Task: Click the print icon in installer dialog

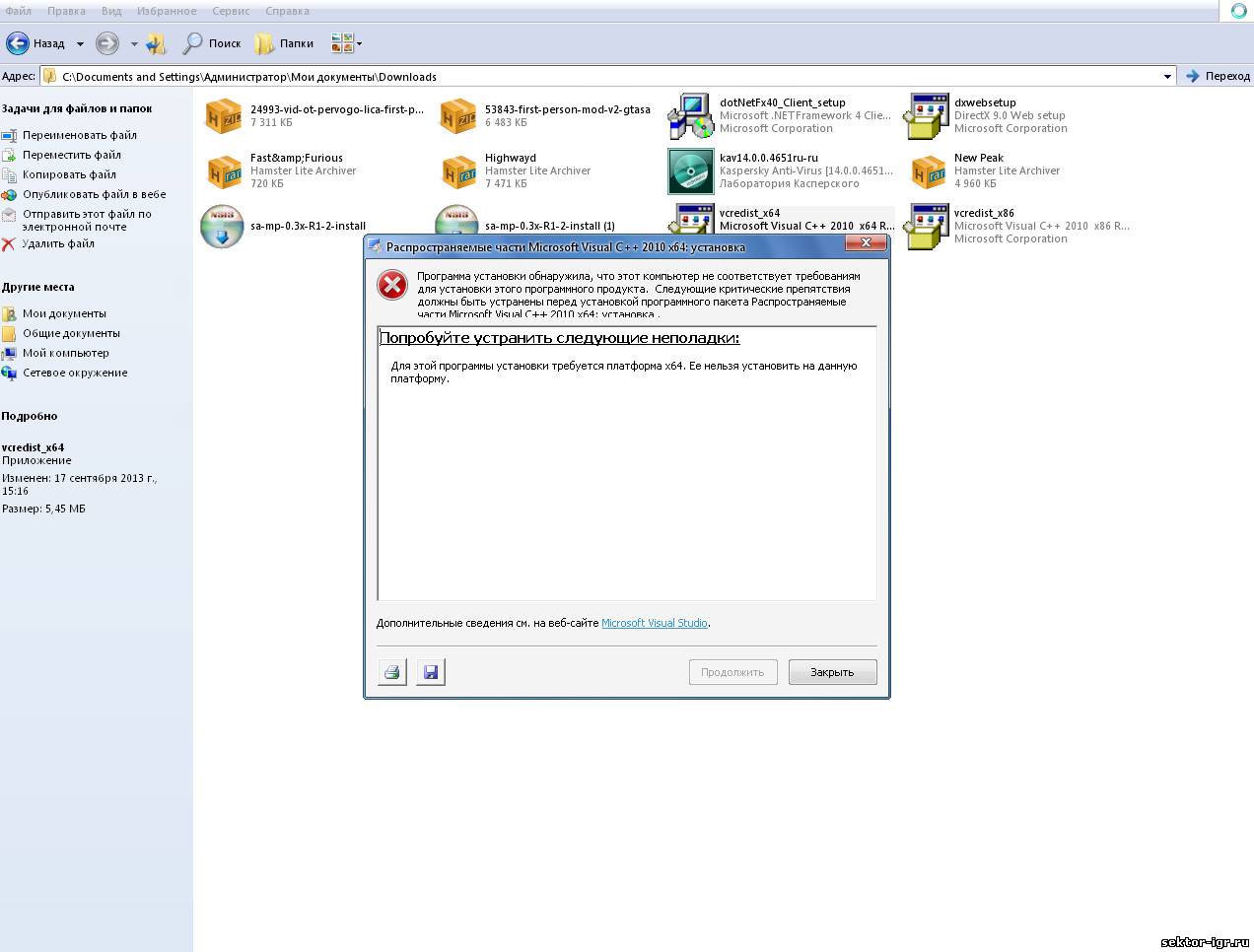Action: tap(392, 672)
